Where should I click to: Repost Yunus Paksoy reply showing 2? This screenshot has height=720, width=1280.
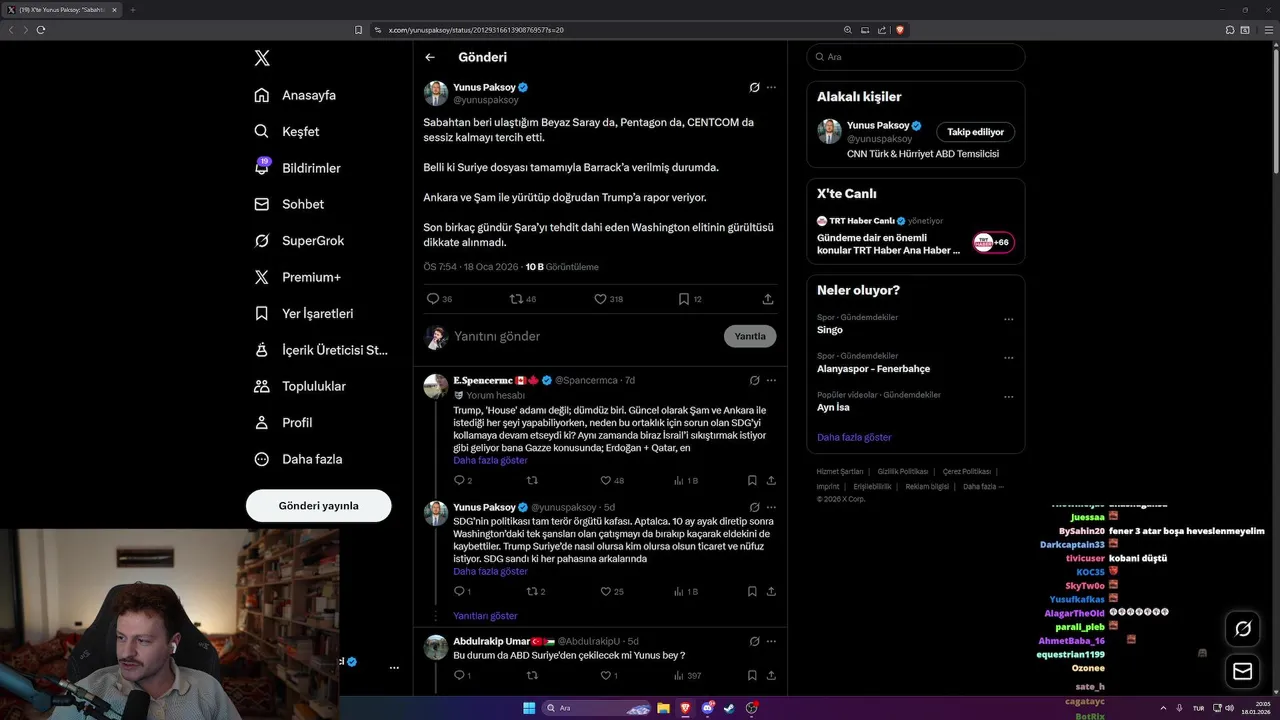click(x=536, y=592)
